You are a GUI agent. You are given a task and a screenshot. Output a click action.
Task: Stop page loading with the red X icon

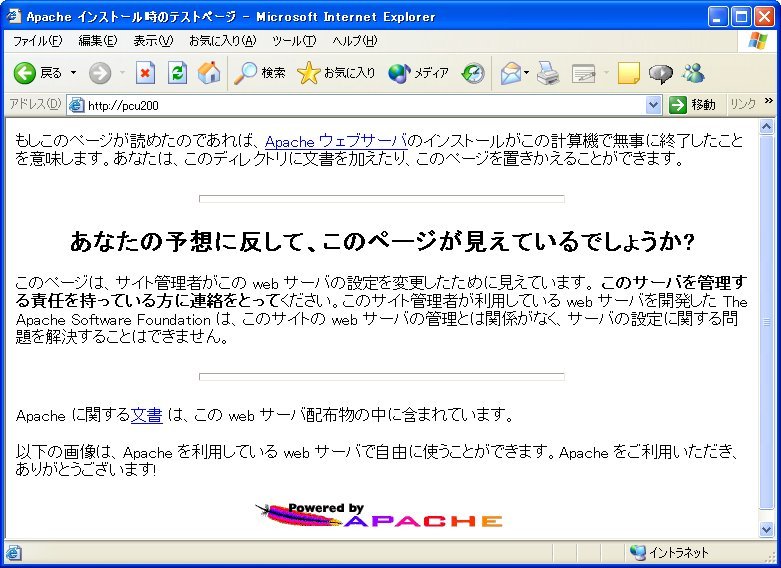tap(145, 74)
